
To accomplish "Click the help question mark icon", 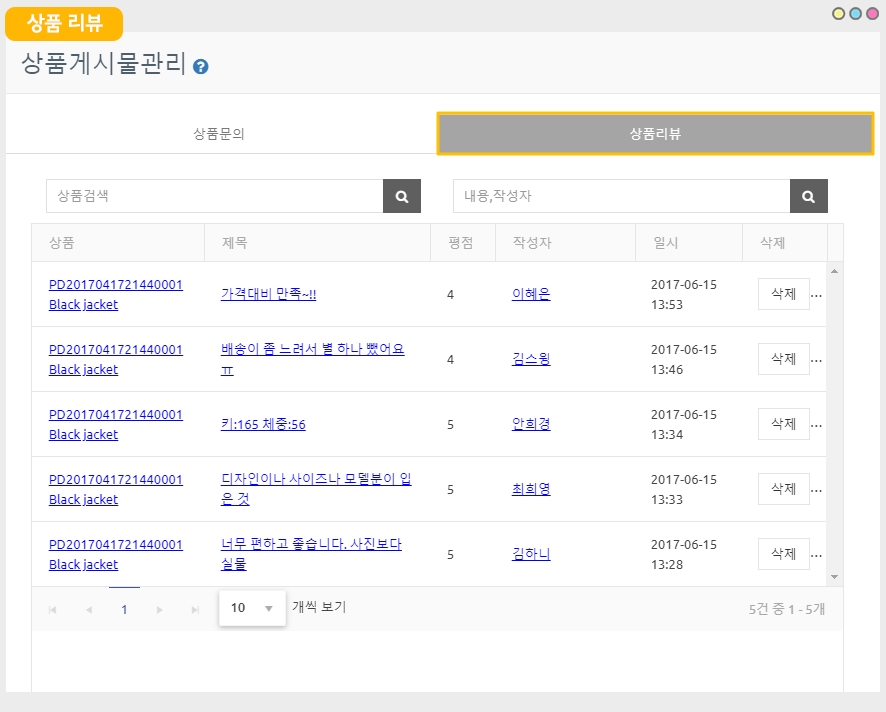I will 201,67.
